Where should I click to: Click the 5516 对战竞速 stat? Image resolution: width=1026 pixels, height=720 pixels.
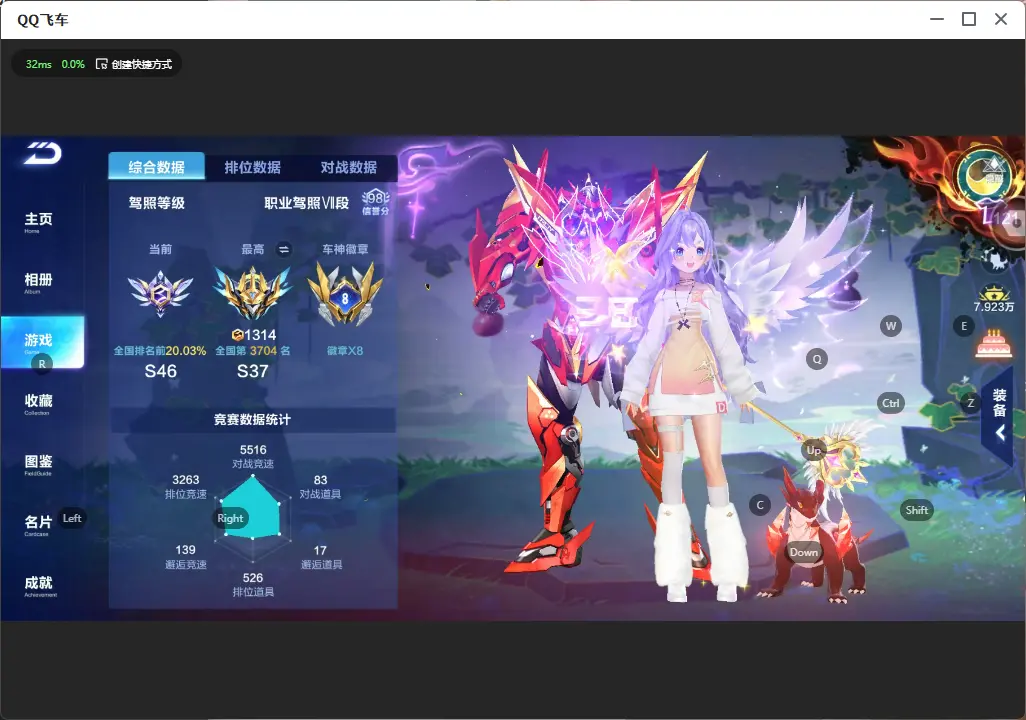pyautogui.click(x=253, y=456)
